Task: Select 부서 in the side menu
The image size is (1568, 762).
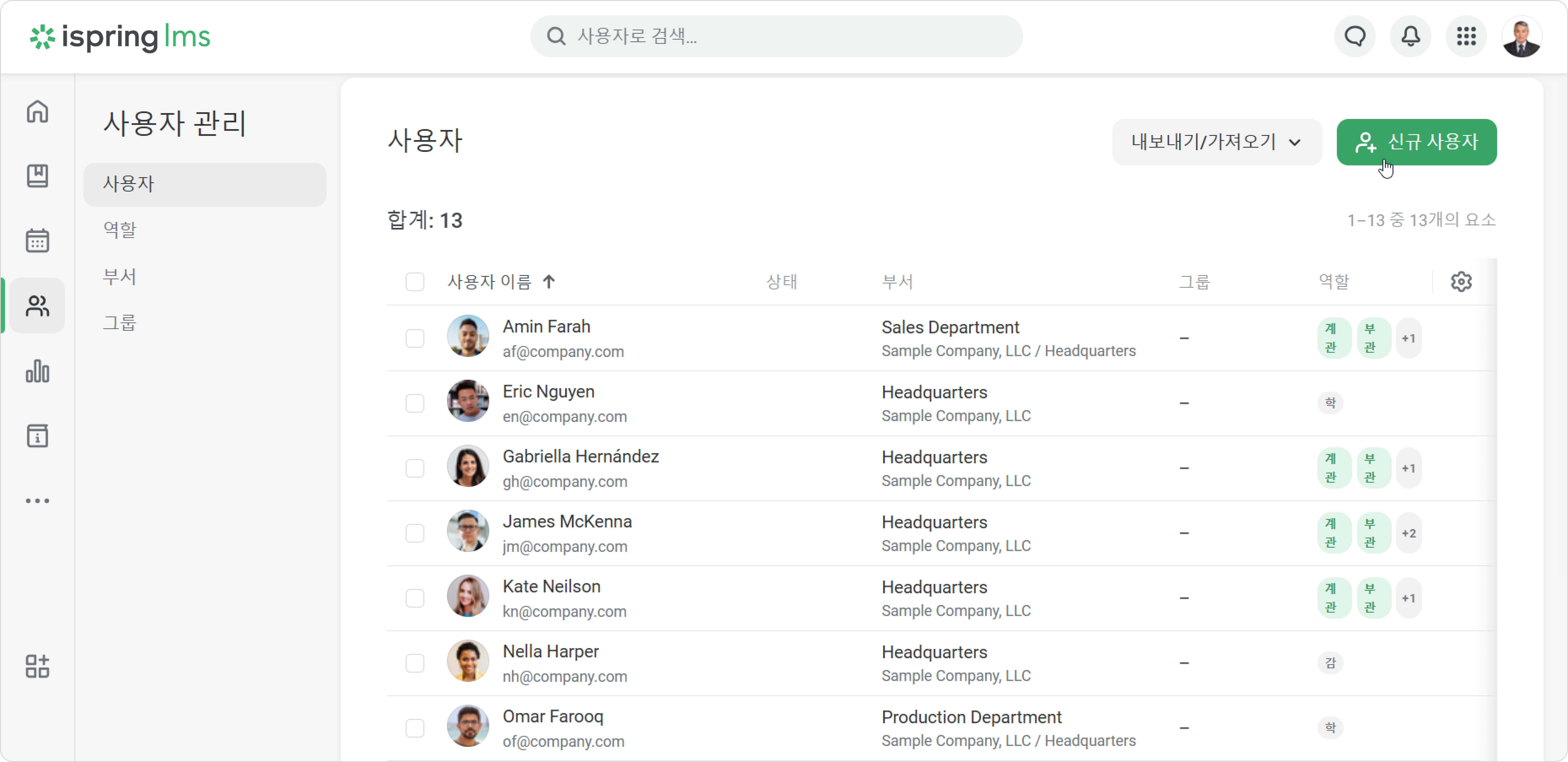Action: [120, 277]
